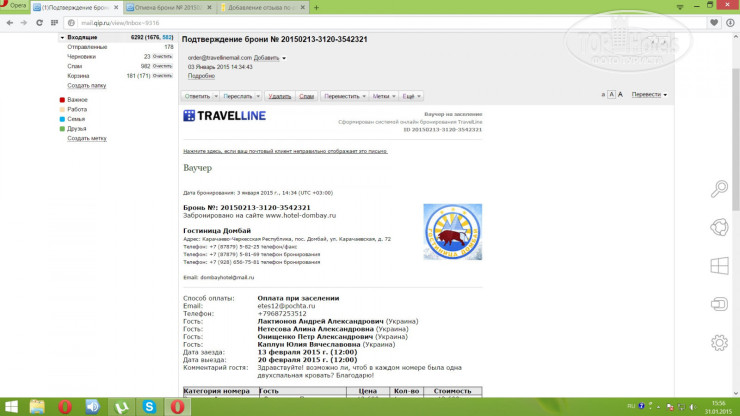740x416 pixels.
Task: Expand the Переместить dropdown
Action: [x=345, y=96]
